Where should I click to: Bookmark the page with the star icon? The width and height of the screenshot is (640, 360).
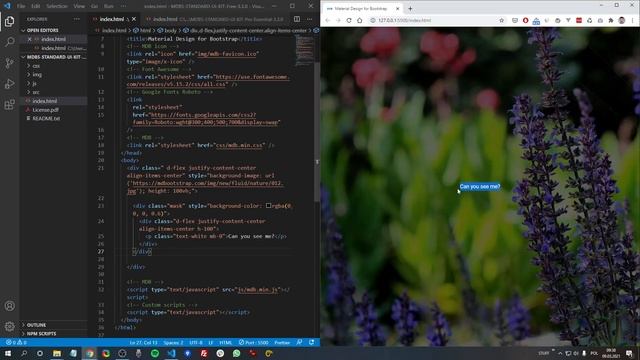tap(501, 20)
